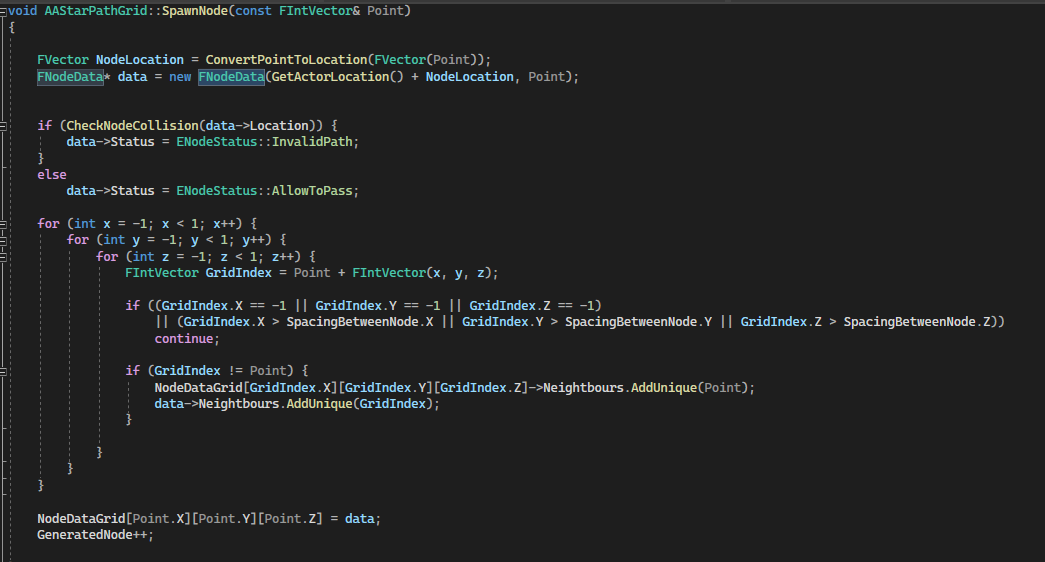Click SpacingBetweenNode.Z in the condition
Image resolution: width=1045 pixels, height=562 pixels.
coord(921,322)
